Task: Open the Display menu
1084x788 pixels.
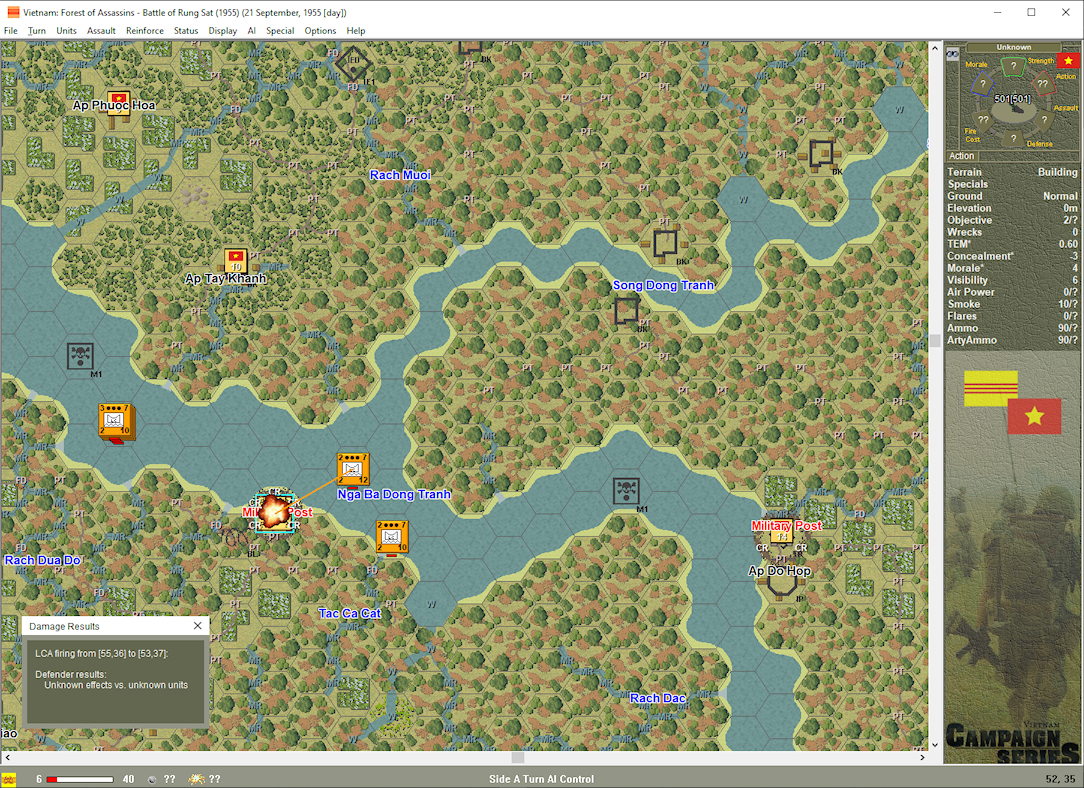Action: (x=223, y=30)
